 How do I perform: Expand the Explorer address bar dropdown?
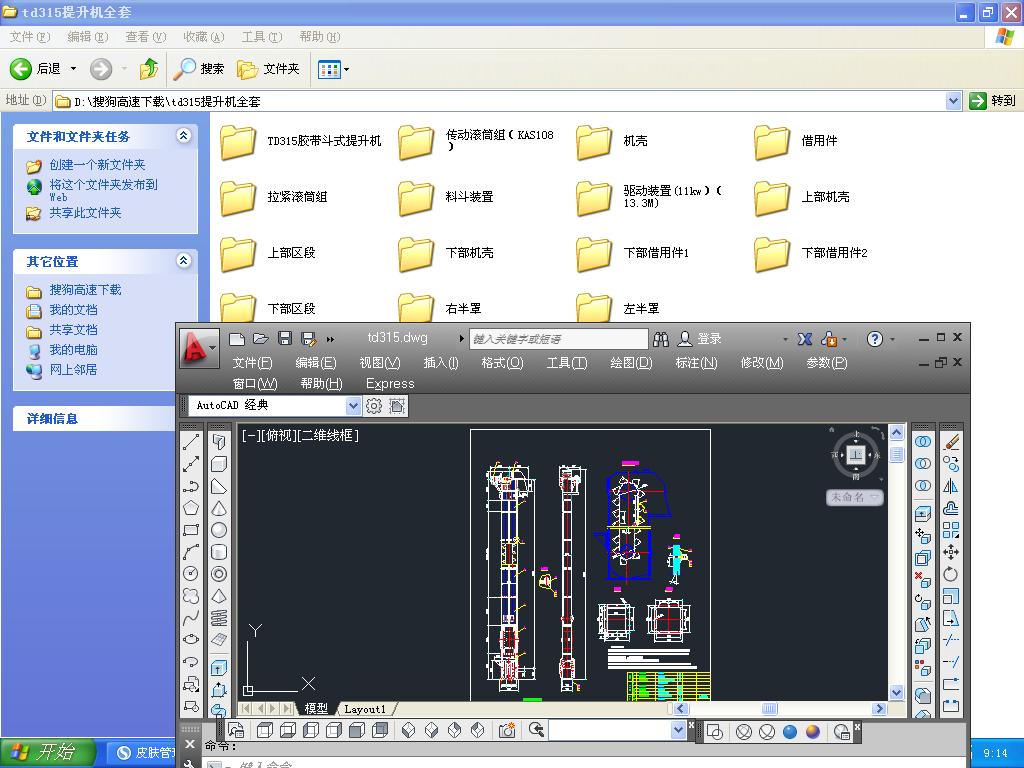[x=953, y=101]
